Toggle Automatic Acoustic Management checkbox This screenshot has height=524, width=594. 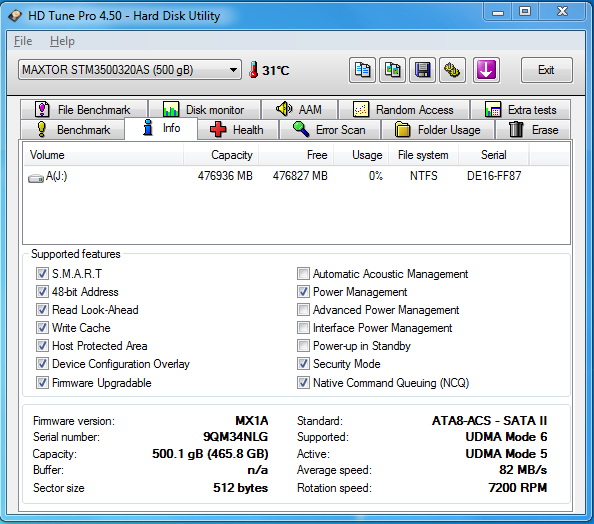tap(303, 274)
